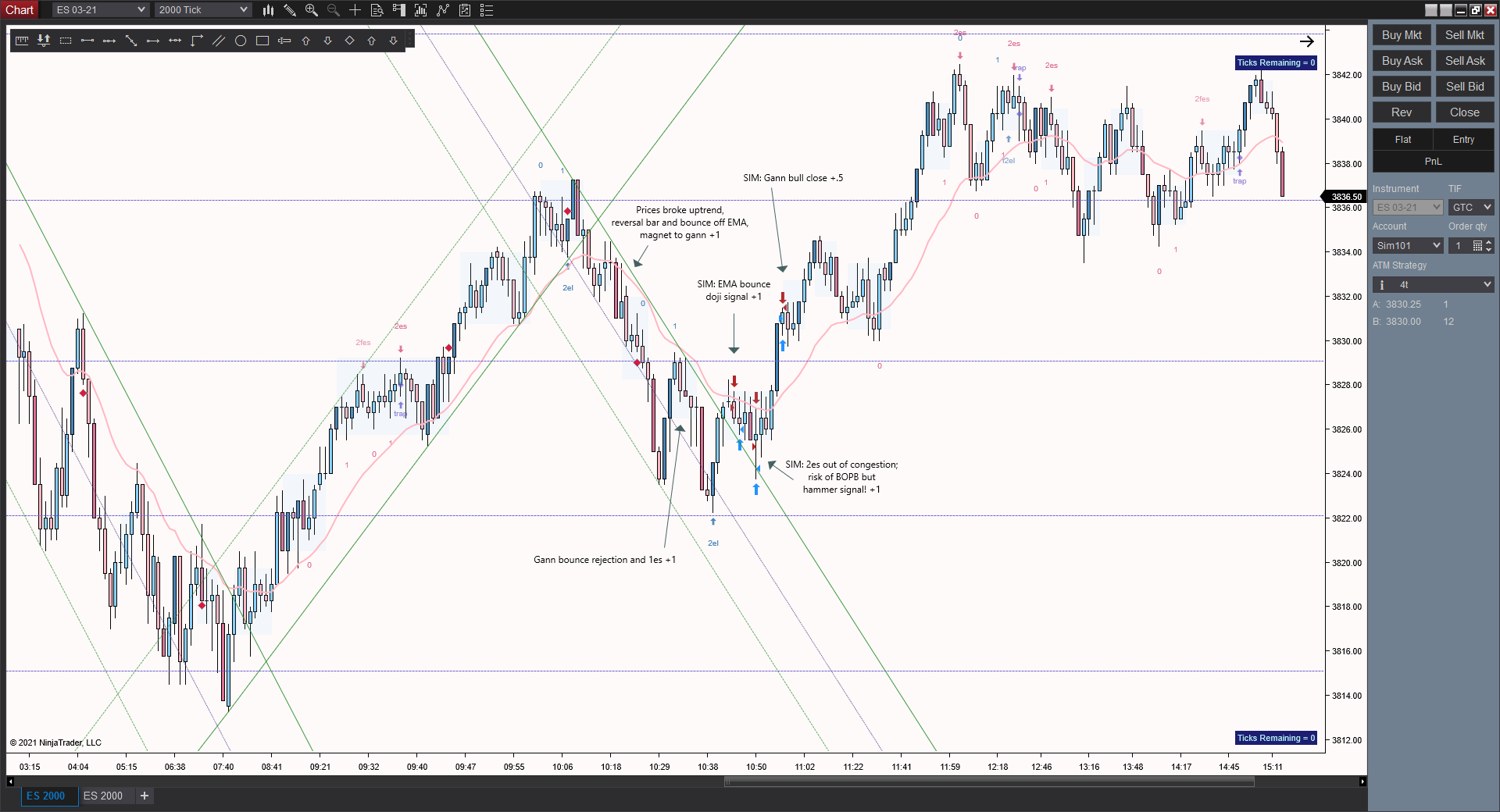This screenshot has height=812, width=1500.
Task: Click Sell Mkt button
Action: click(x=1465, y=35)
